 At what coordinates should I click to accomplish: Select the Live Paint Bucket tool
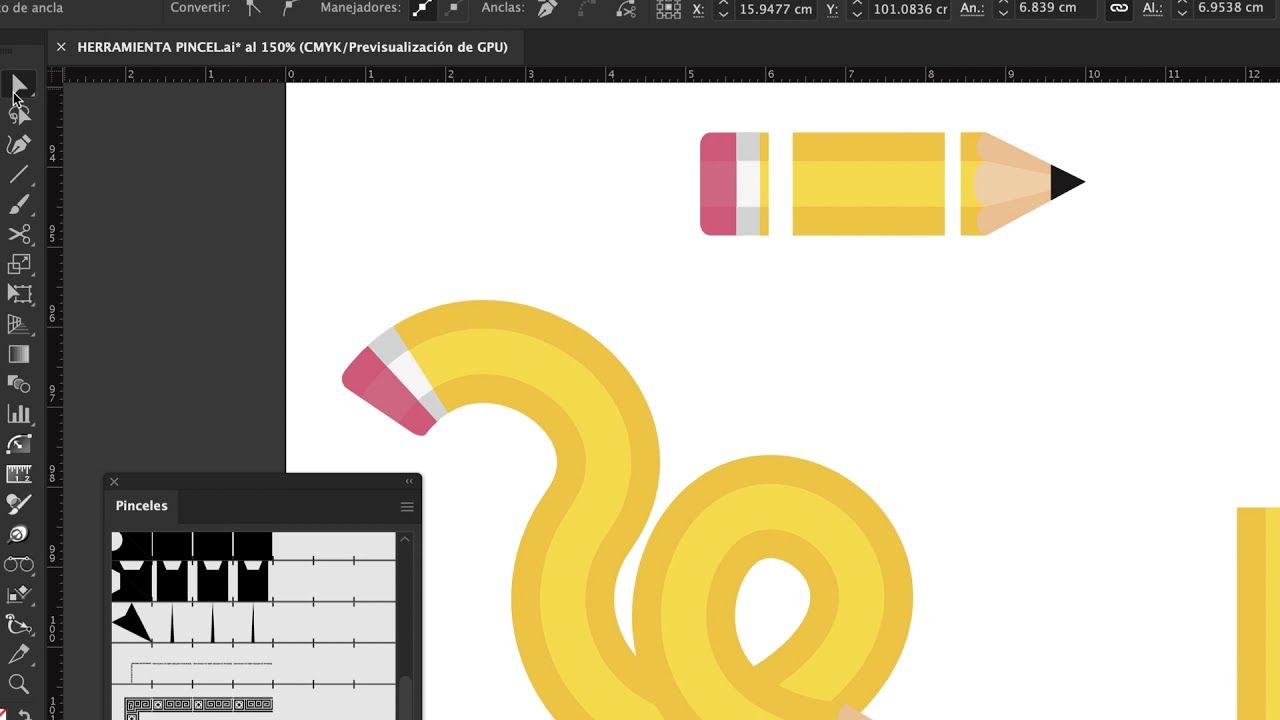click(18, 594)
